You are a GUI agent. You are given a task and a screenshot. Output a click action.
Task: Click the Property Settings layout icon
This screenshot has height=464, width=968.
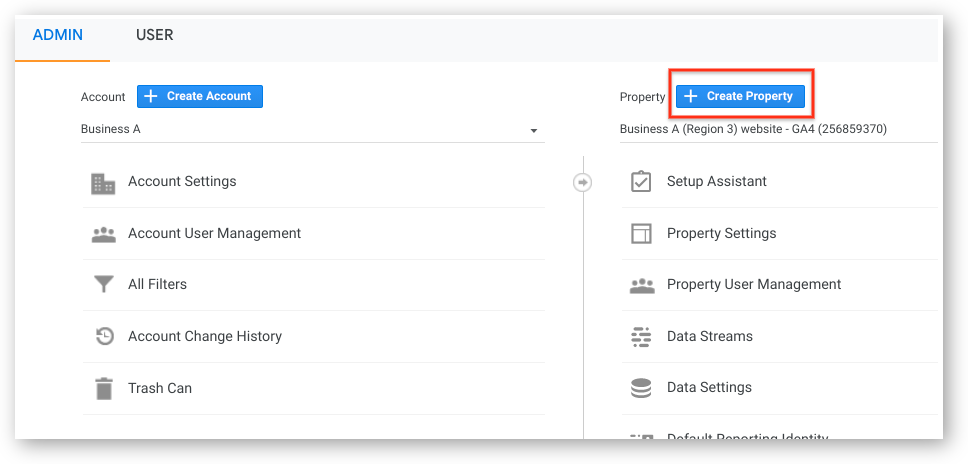click(641, 234)
